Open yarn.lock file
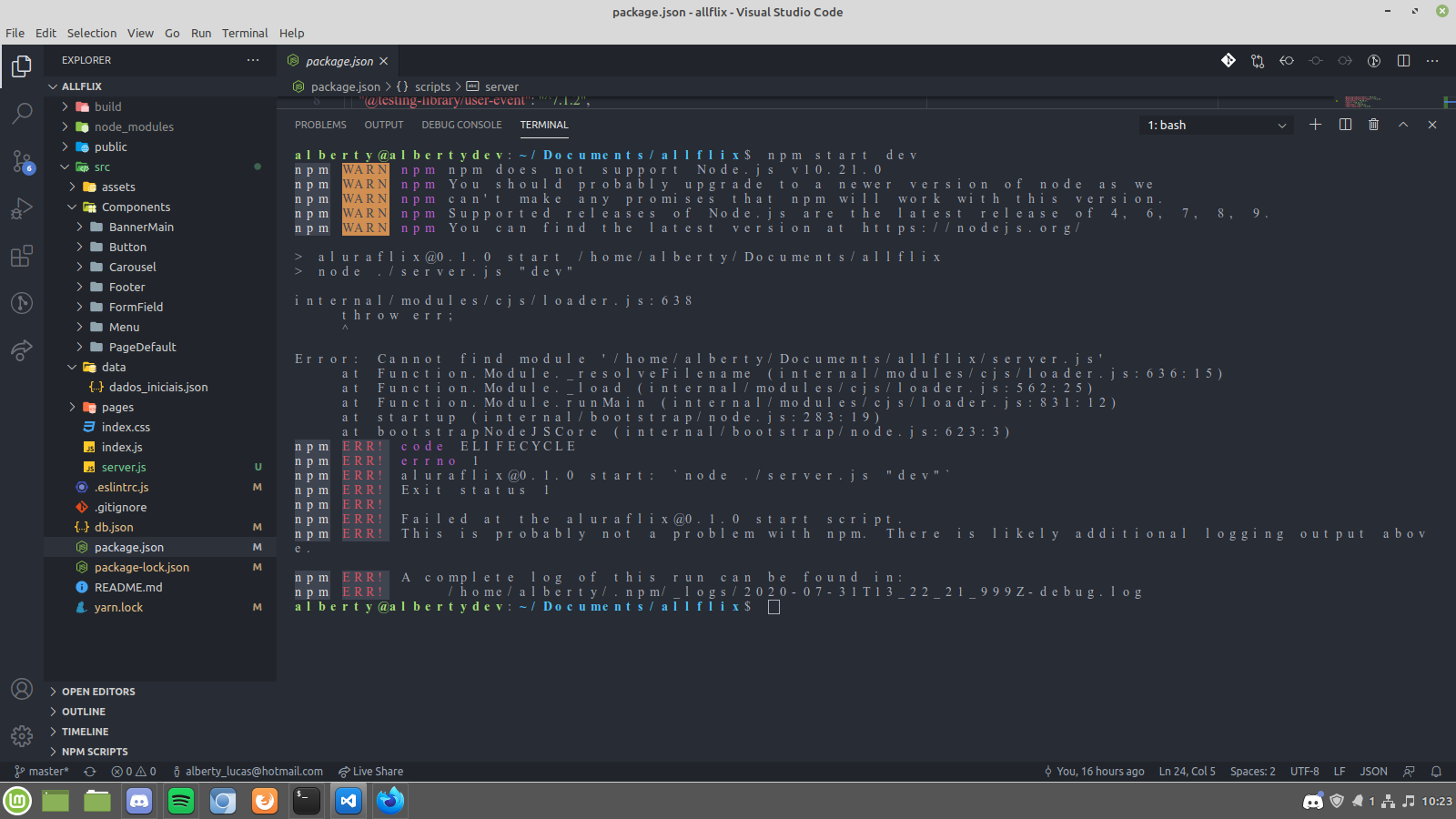The image size is (1456, 819). point(160,607)
